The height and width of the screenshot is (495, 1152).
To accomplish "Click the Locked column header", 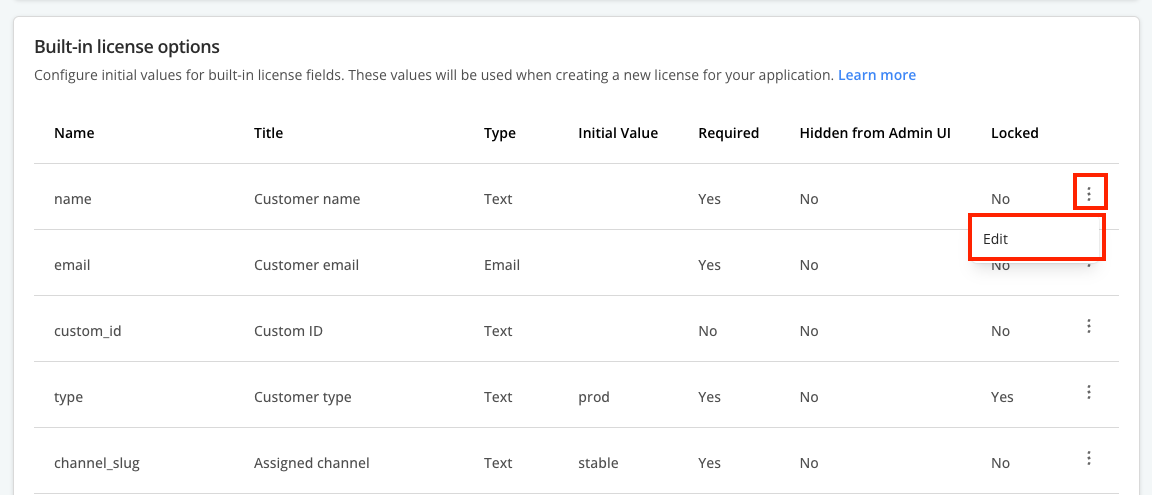I will point(1014,133).
